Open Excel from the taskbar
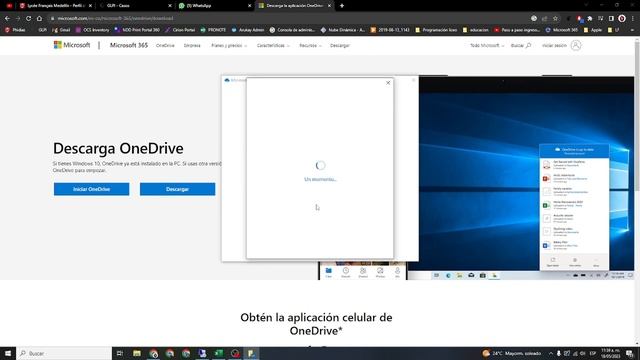The height and width of the screenshot is (360, 640). [x=219, y=353]
